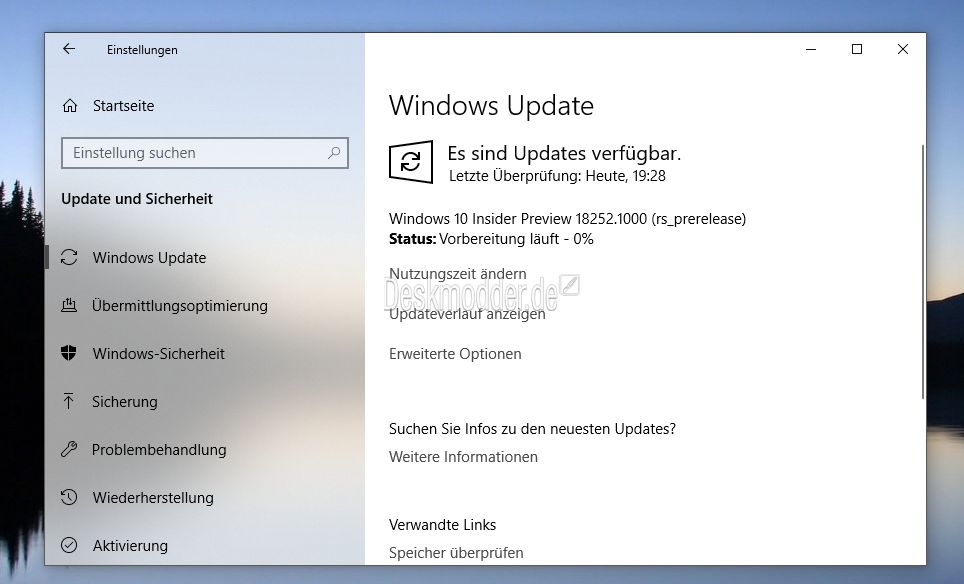Open Startseite
The height and width of the screenshot is (584, 964).
click(124, 106)
